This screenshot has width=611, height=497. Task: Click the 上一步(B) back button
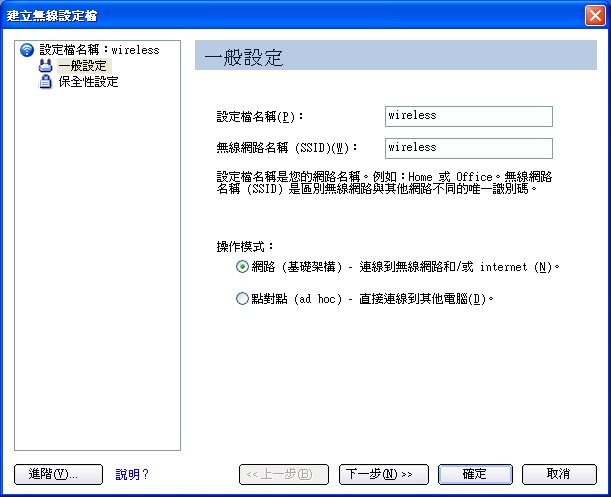[284, 474]
